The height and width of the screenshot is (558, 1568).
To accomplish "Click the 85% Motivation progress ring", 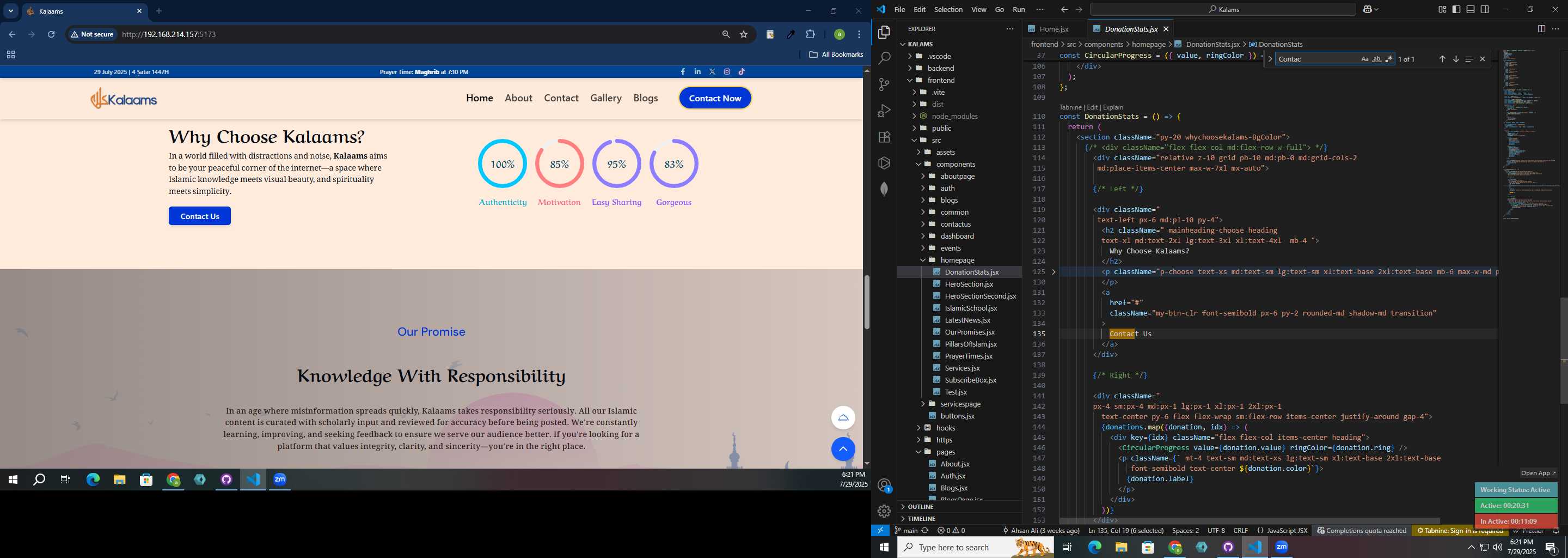I will 559,164.
